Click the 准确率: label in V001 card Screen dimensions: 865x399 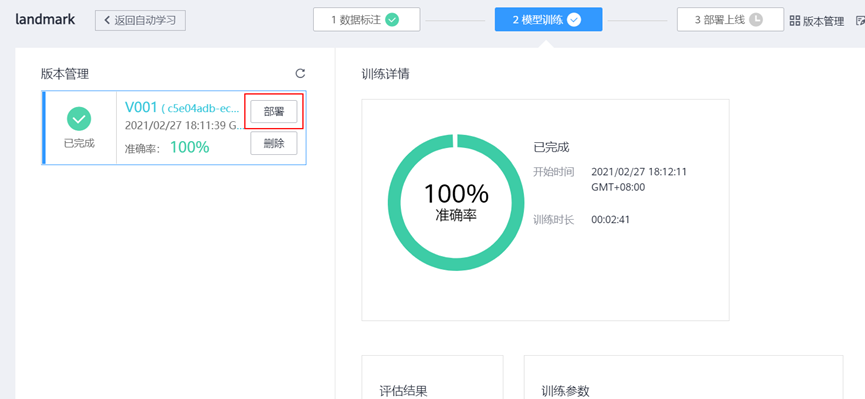[x=142, y=148]
